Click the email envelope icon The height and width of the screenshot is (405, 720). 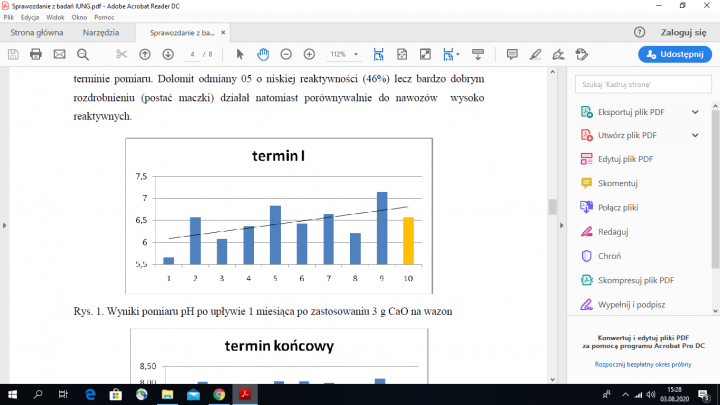[59, 53]
